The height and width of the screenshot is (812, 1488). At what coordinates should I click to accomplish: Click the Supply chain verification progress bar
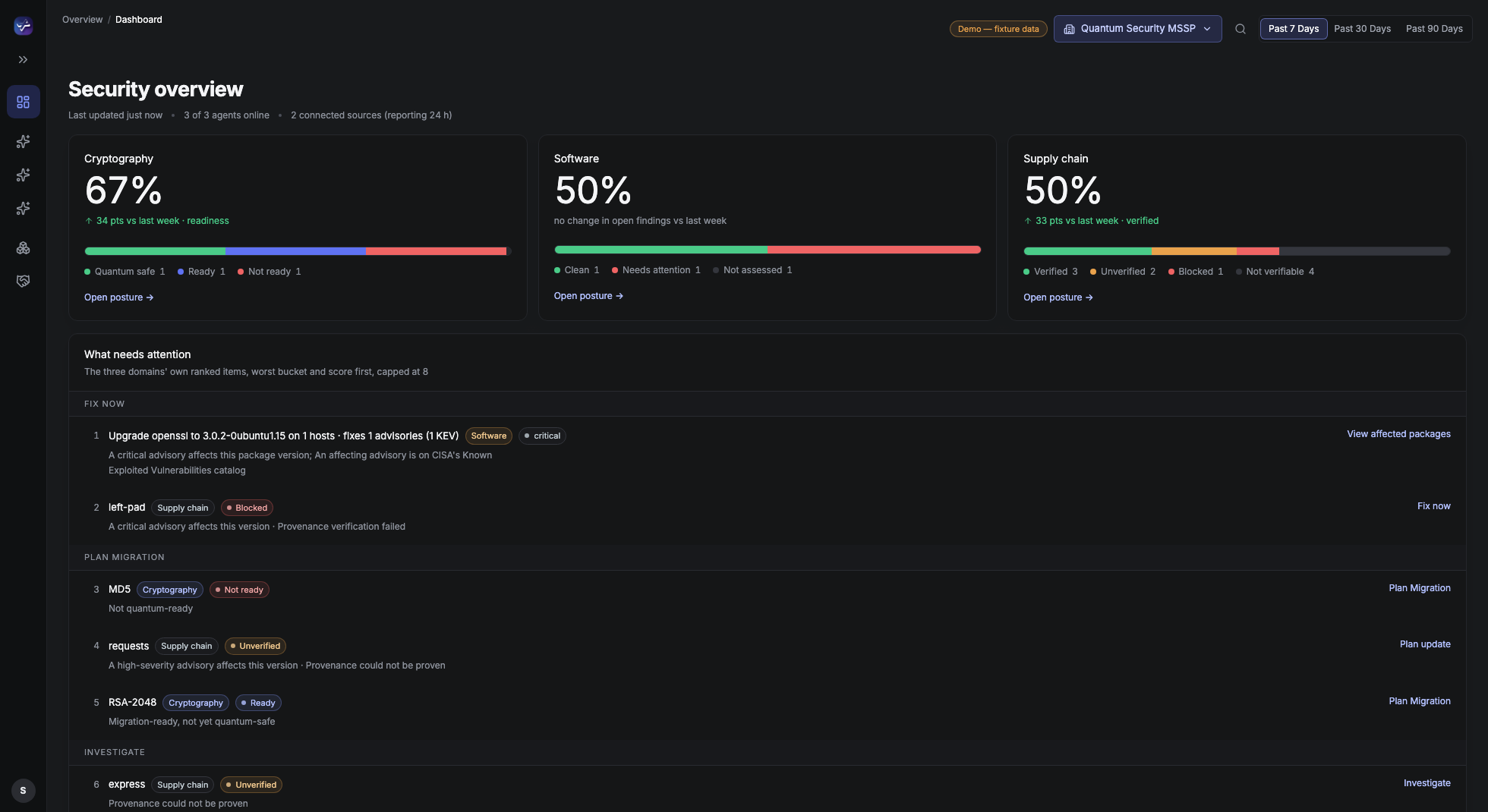(1237, 251)
